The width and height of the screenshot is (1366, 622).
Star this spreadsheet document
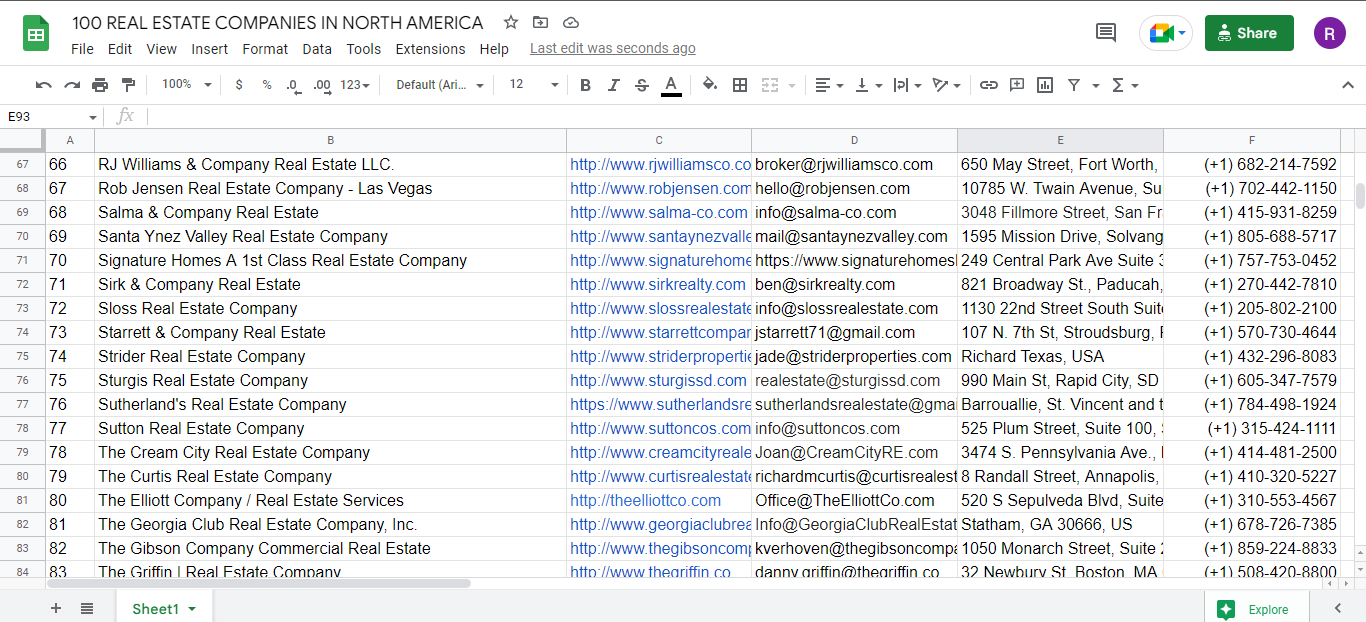[511, 22]
